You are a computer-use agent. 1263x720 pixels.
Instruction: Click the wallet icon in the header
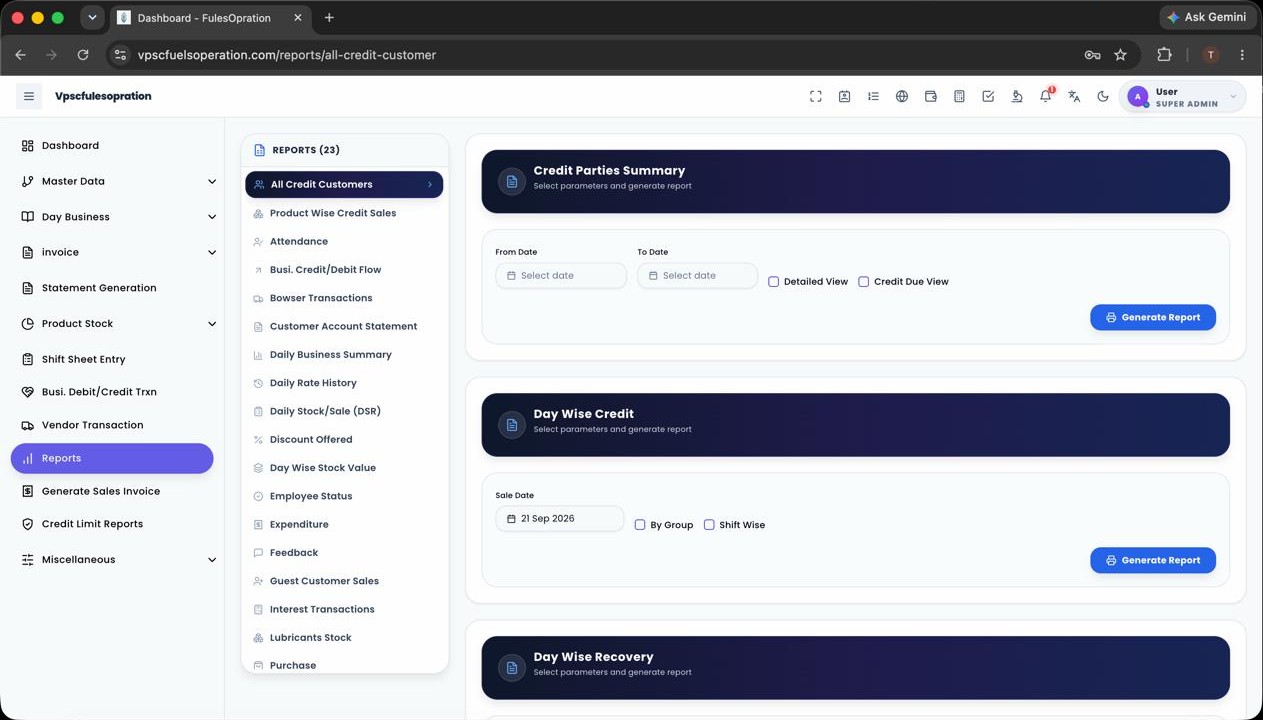pyautogui.click(x=931, y=96)
